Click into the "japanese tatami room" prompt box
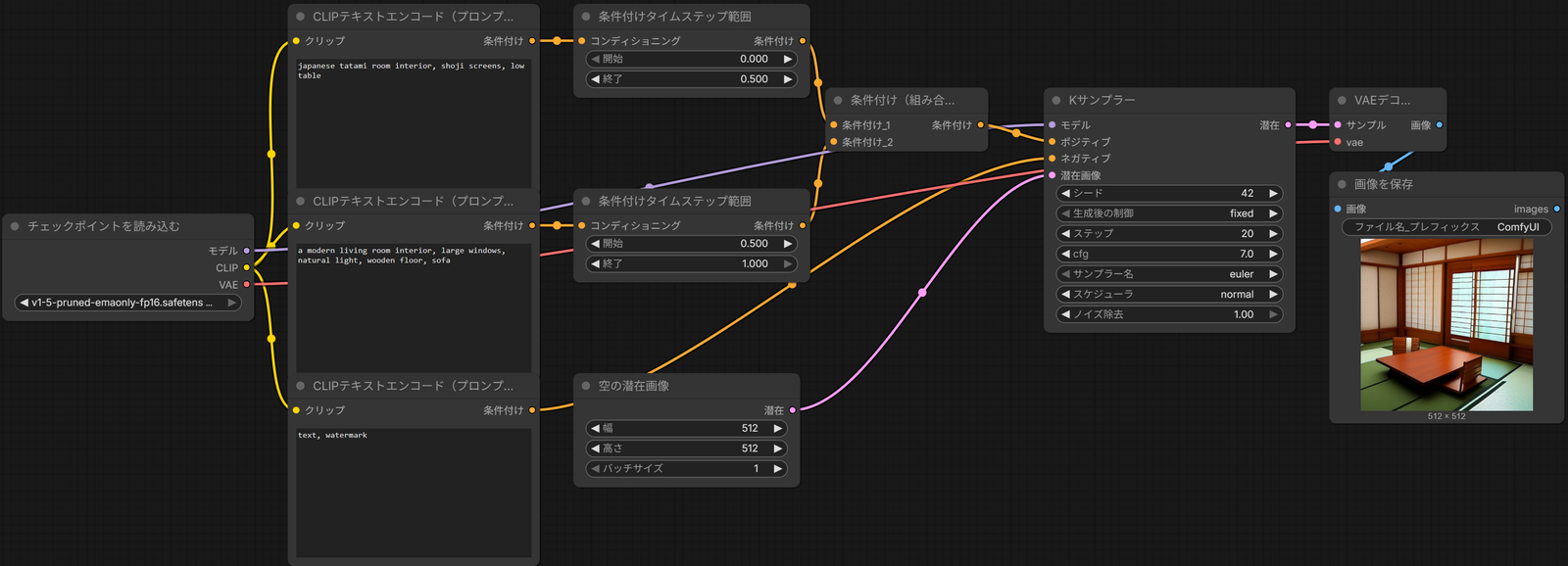 (414, 121)
